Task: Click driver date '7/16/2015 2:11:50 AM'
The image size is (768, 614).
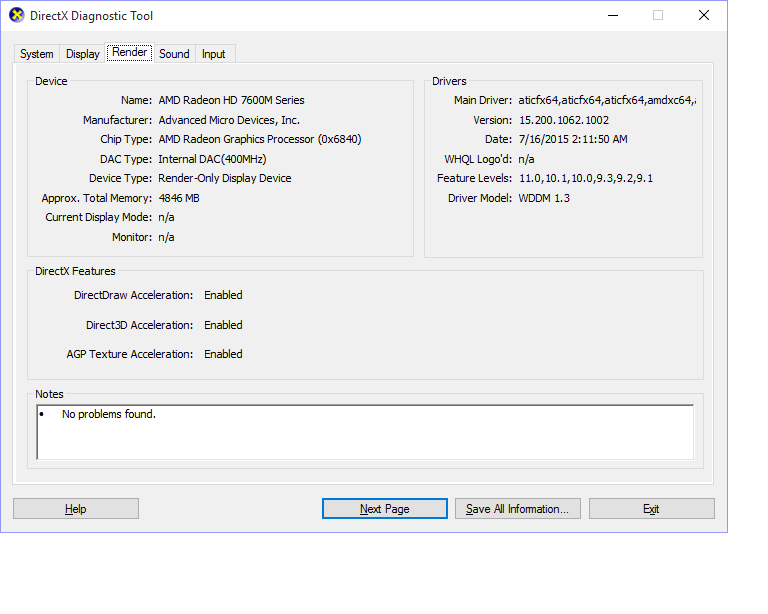Action: (573, 140)
